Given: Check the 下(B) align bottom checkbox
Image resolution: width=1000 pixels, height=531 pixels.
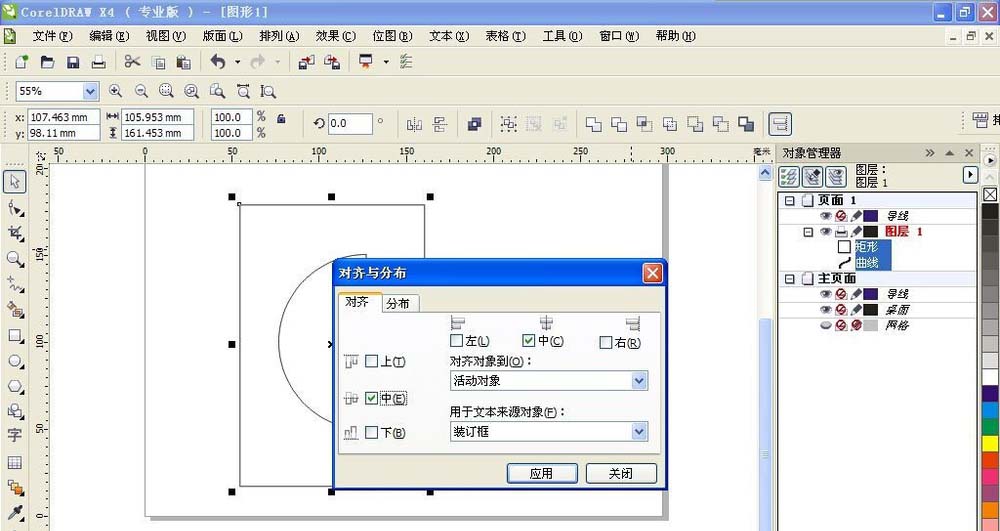Looking at the screenshot, I should point(371,432).
